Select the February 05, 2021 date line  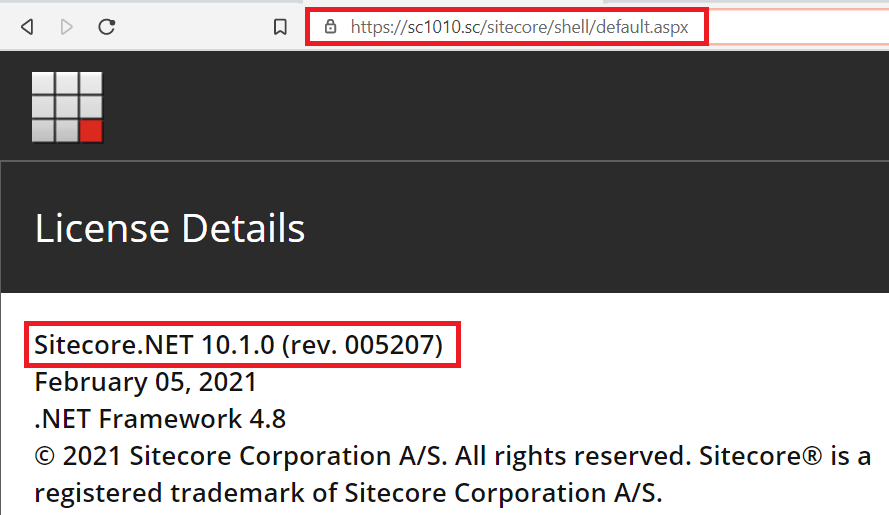click(145, 382)
